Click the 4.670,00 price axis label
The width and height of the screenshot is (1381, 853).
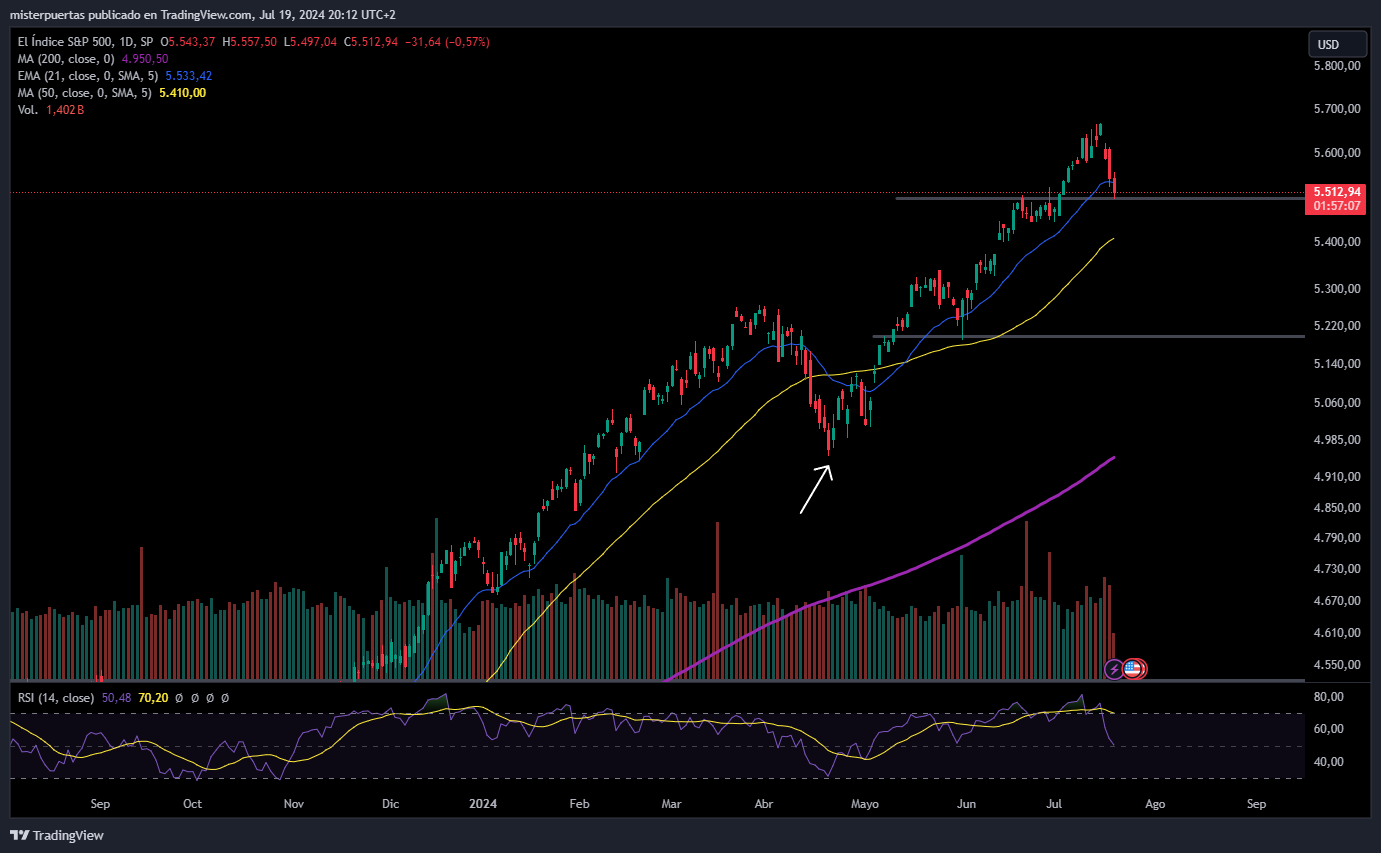coord(1337,601)
